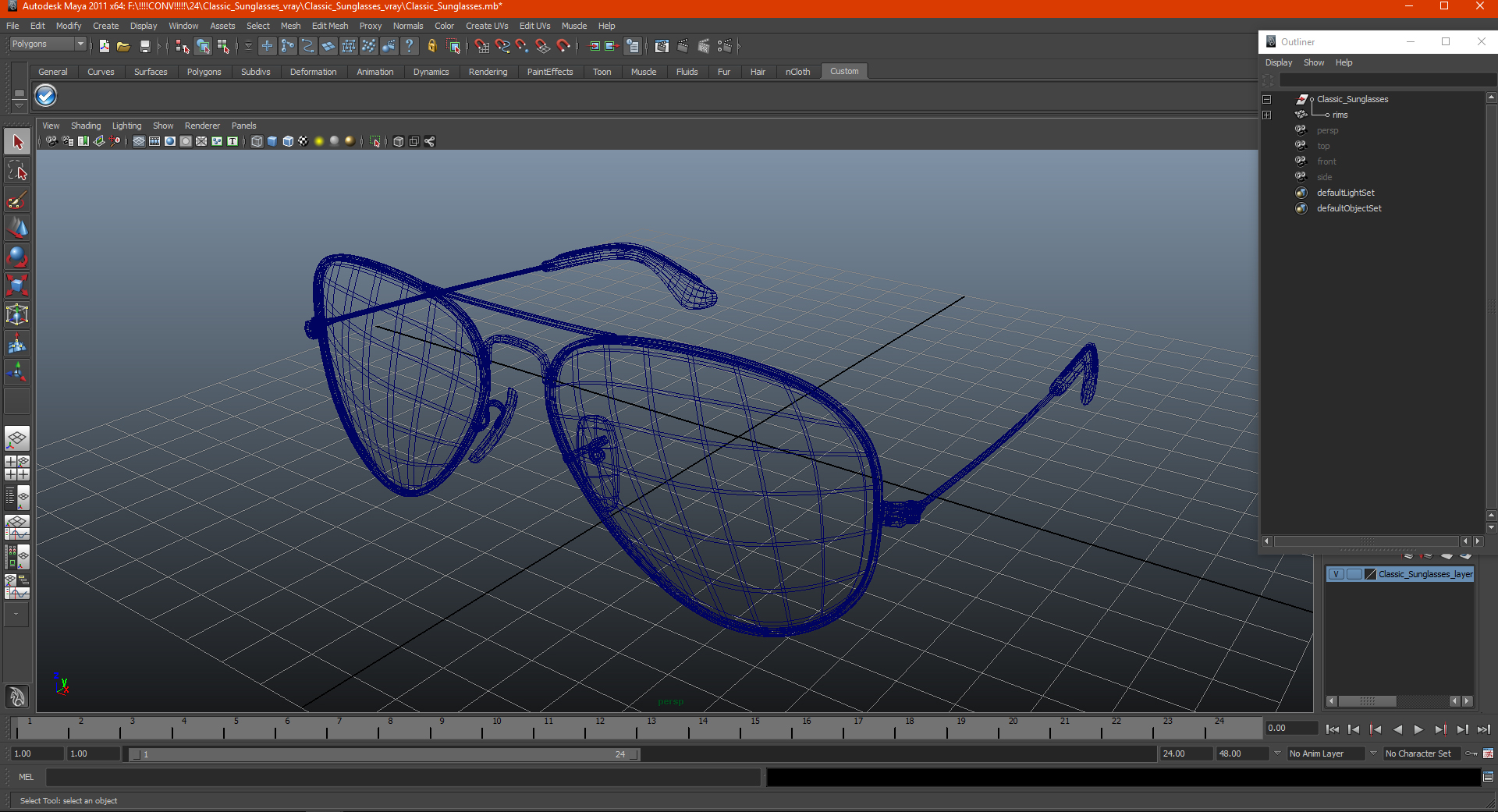Toggle viewport wireframe cube icon

(257, 141)
